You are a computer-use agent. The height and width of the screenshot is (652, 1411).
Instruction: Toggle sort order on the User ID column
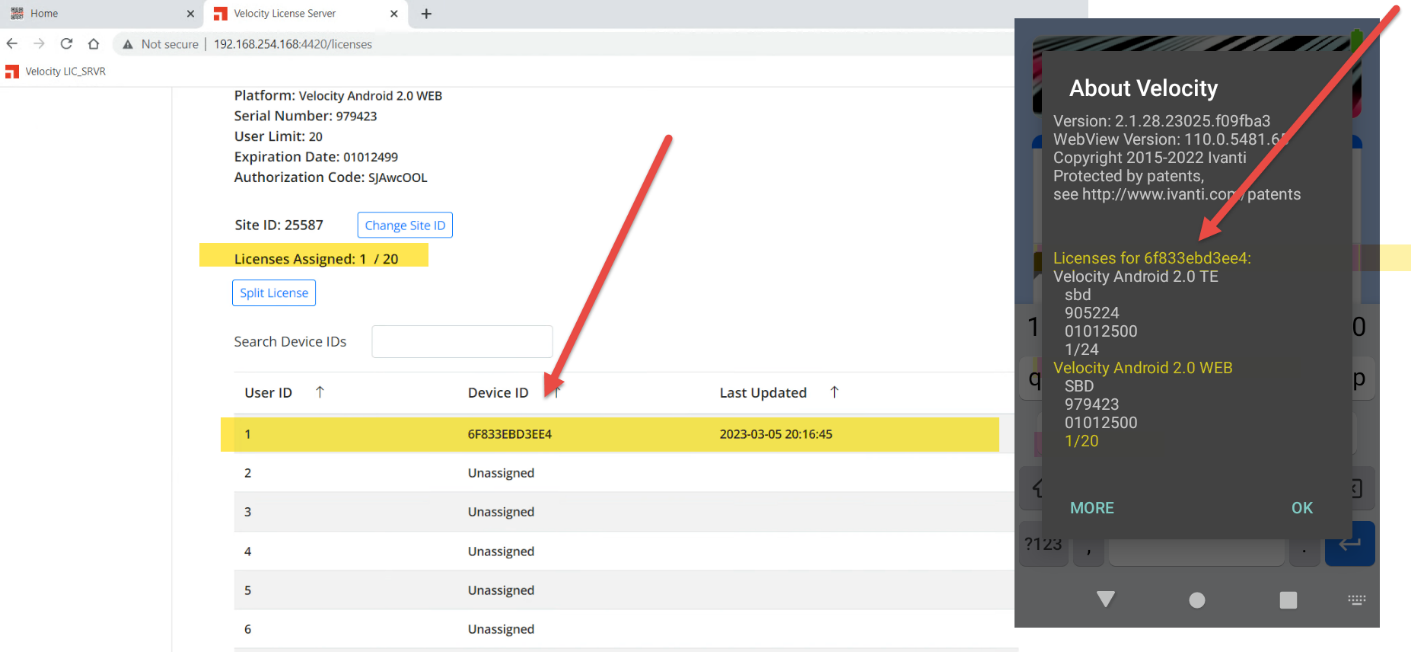[319, 392]
